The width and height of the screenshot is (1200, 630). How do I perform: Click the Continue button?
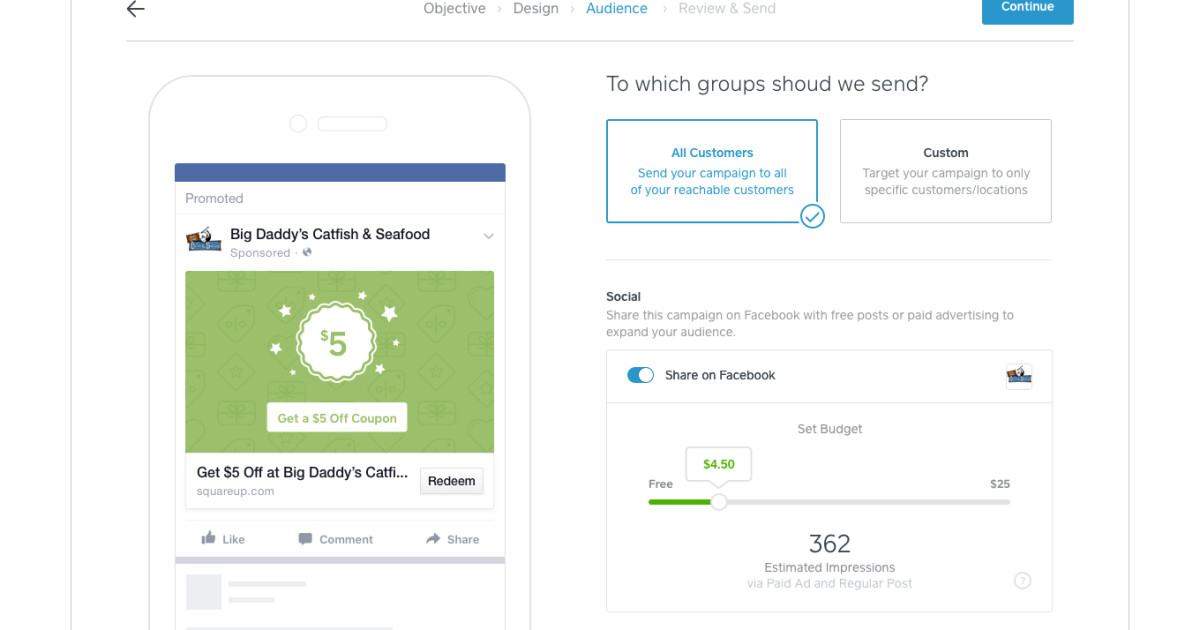[1027, 5]
